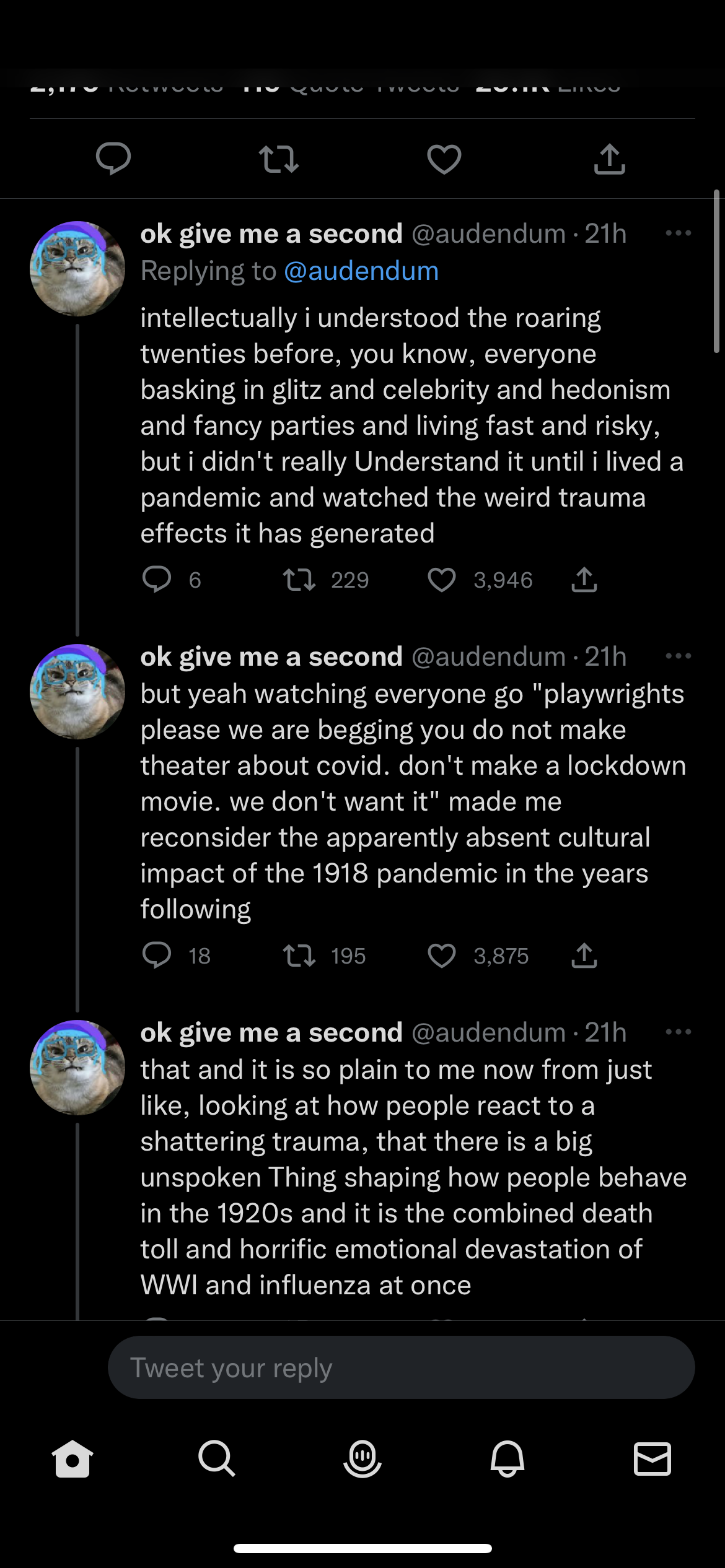Go to the Home tab
725x1568 pixels.
tap(72, 1458)
